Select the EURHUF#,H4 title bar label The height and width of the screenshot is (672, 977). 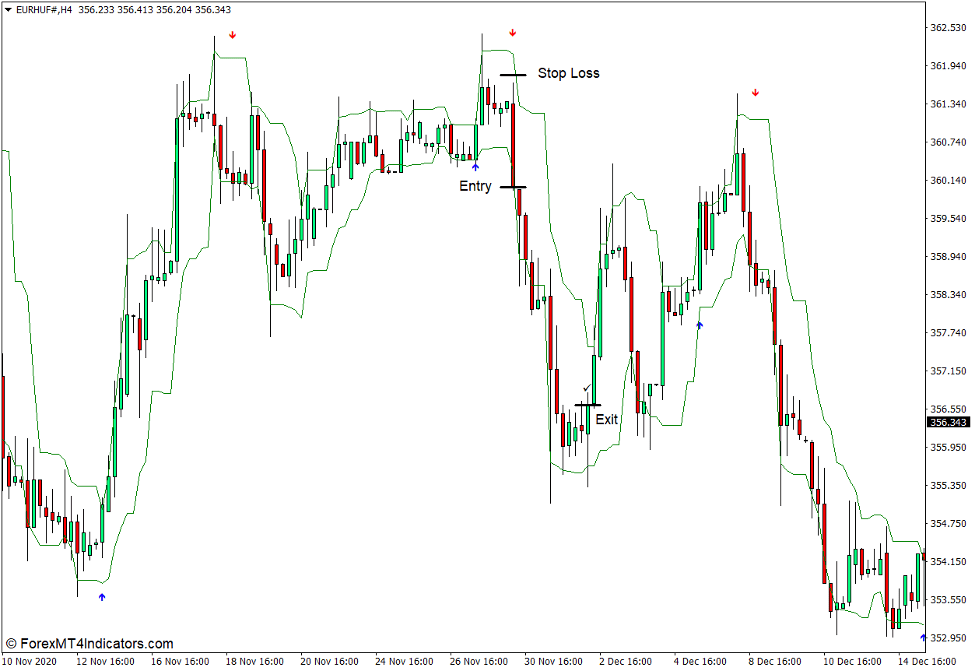[45, 8]
